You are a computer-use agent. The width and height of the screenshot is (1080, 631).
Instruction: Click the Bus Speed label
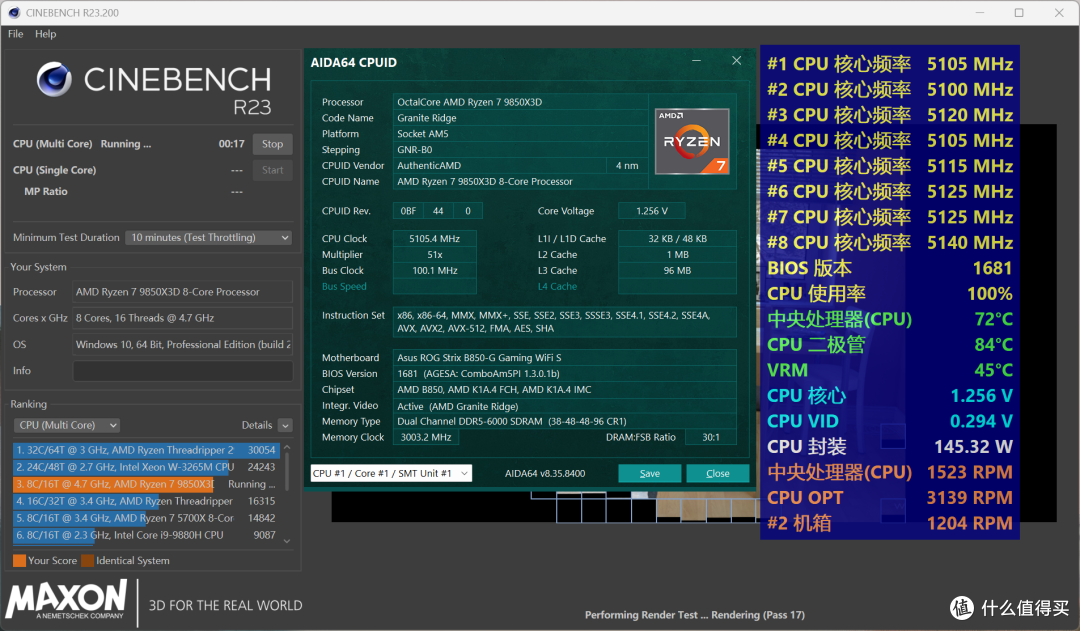344,287
